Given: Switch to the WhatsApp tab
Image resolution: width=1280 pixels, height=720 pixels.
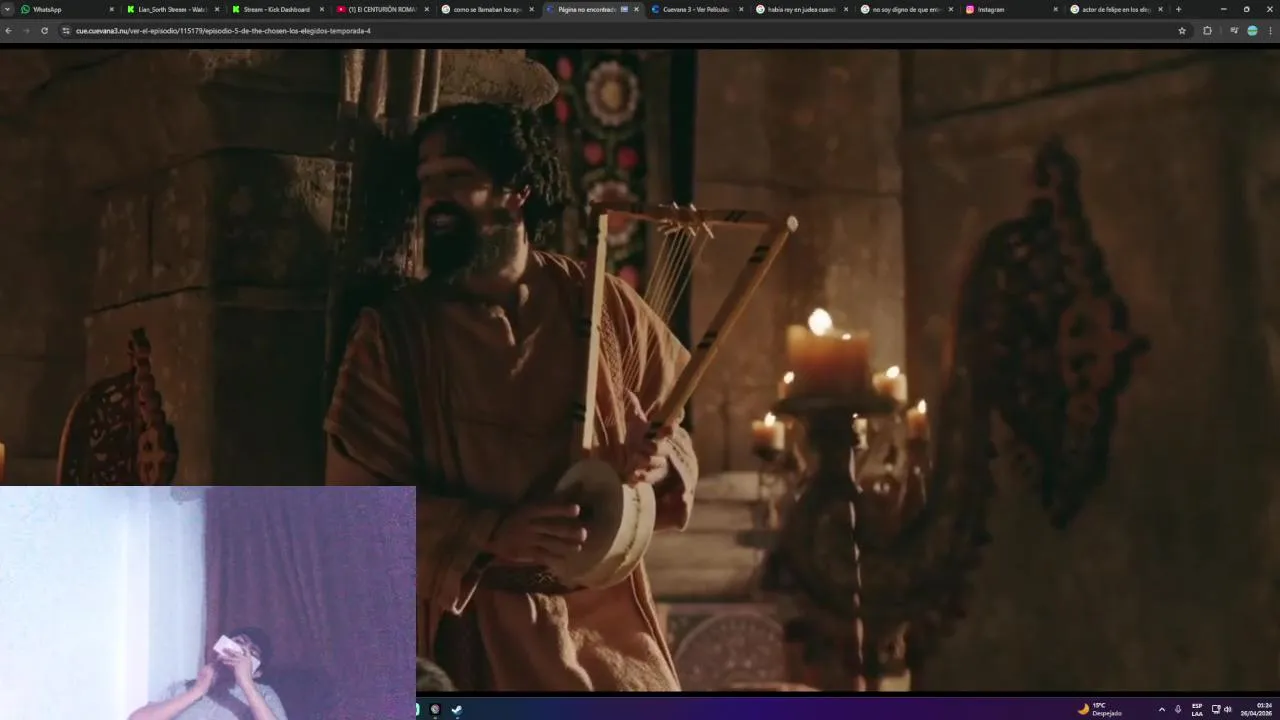Looking at the screenshot, I should click(x=66, y=9).
